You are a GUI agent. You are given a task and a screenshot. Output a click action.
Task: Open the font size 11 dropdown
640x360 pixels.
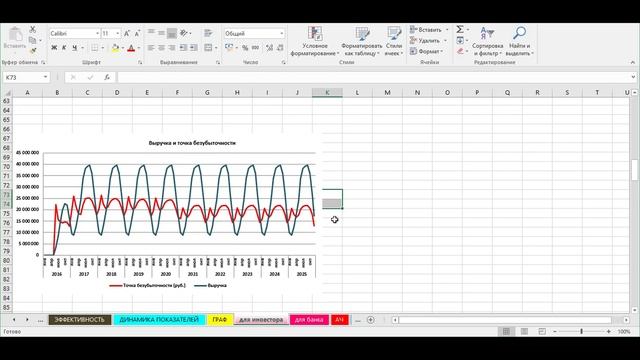(x=118, y=33)
